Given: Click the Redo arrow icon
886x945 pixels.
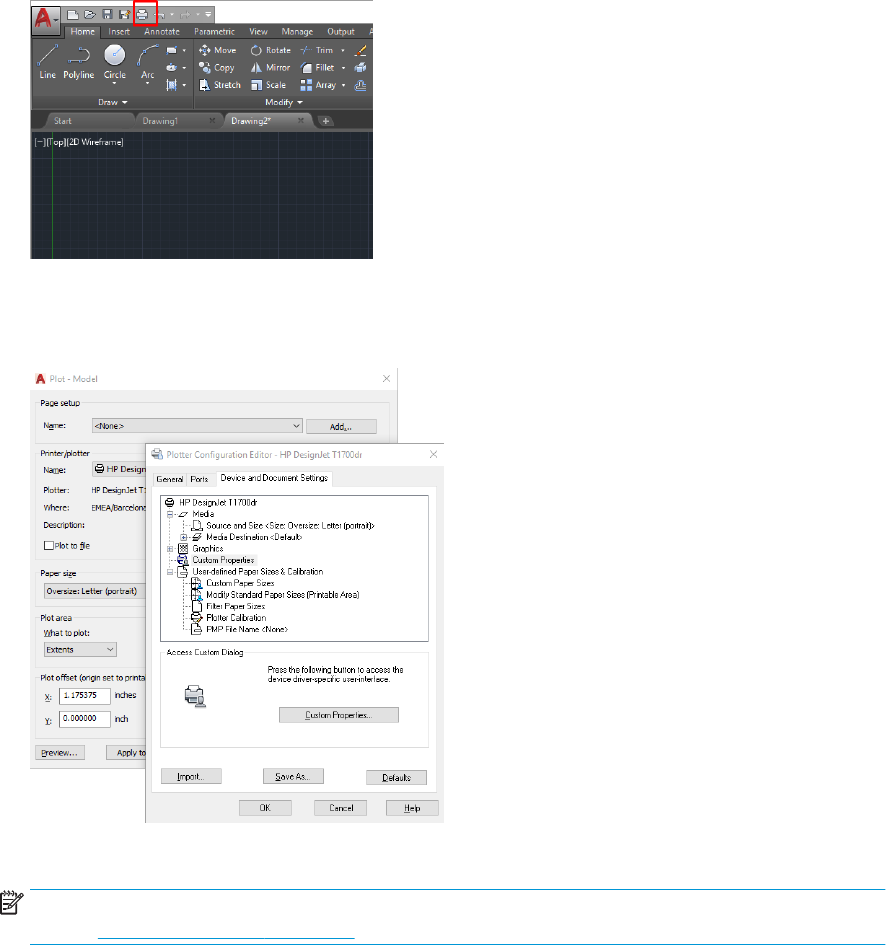Looking at the screenshot, I should pos(186,14).
